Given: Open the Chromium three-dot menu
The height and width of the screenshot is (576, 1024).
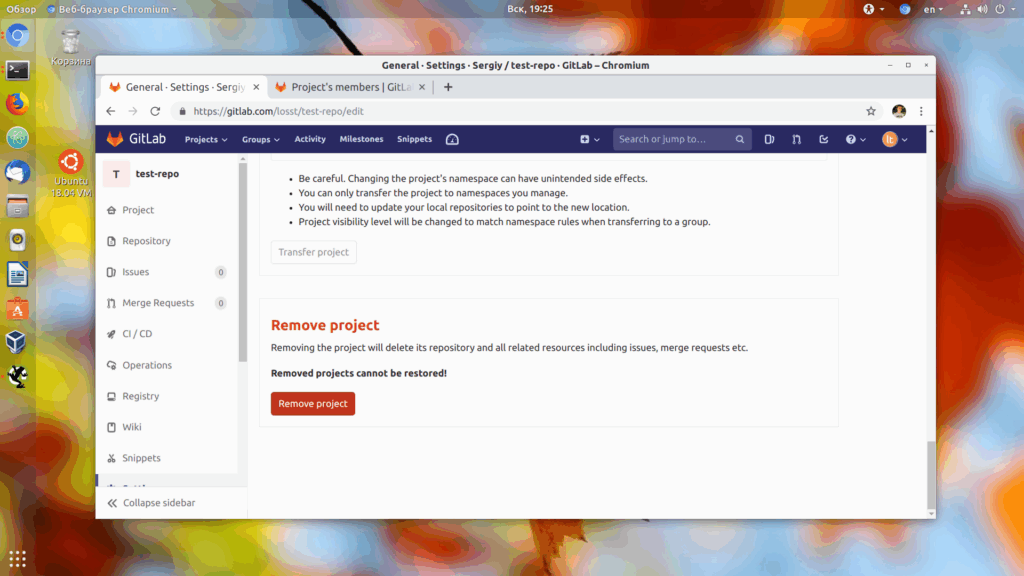Looking at the screenshot, I should click(921, 111).
